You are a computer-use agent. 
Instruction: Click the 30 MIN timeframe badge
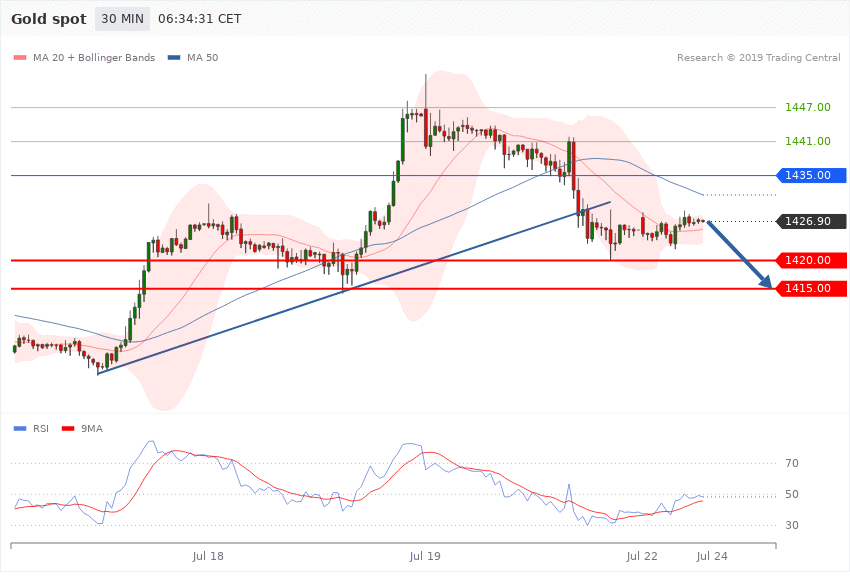(x=122, y=19)
